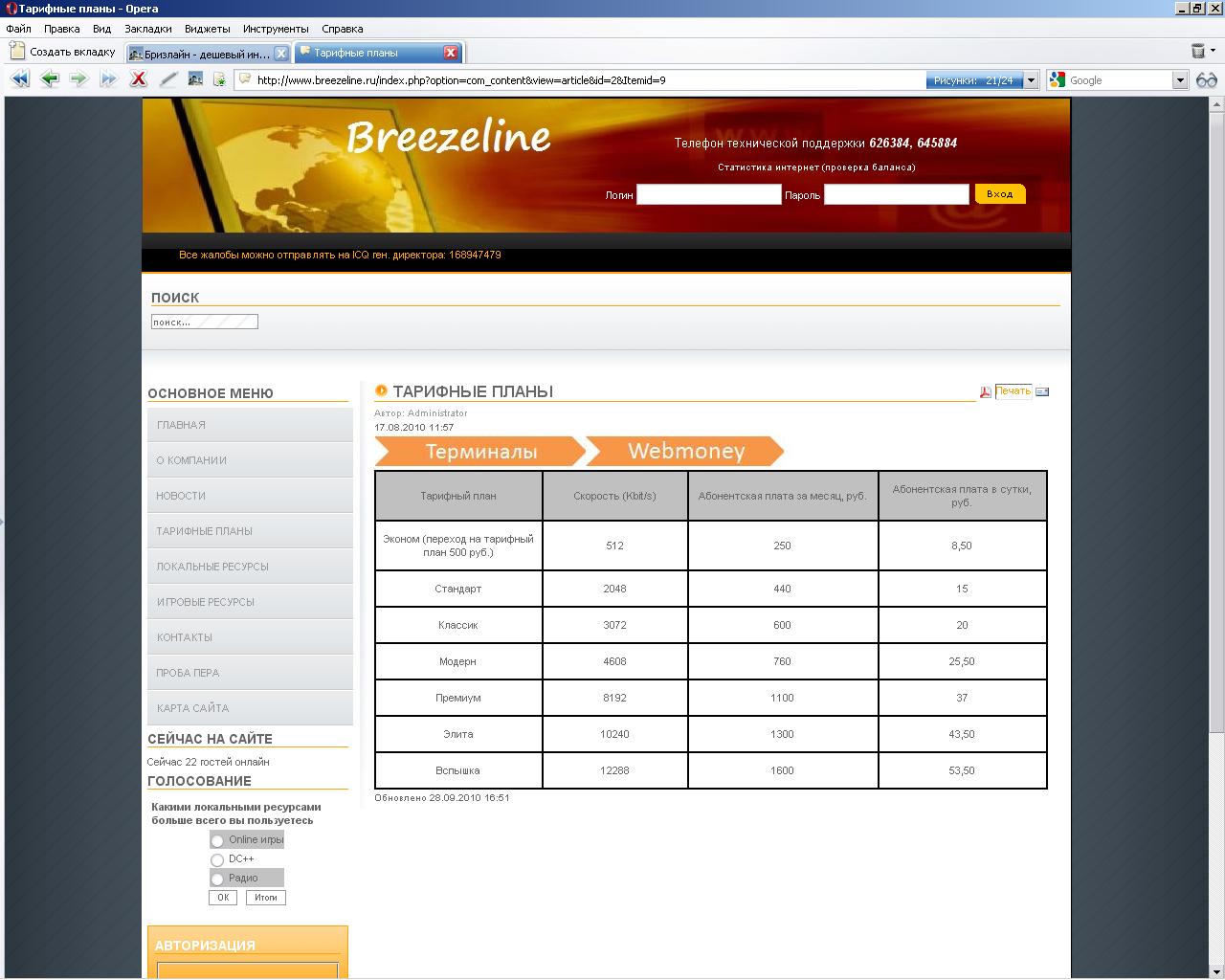Open НОВОСТИ in the main menu
The width and height of the screenshot is (1225, 980).
click(250, 496)
